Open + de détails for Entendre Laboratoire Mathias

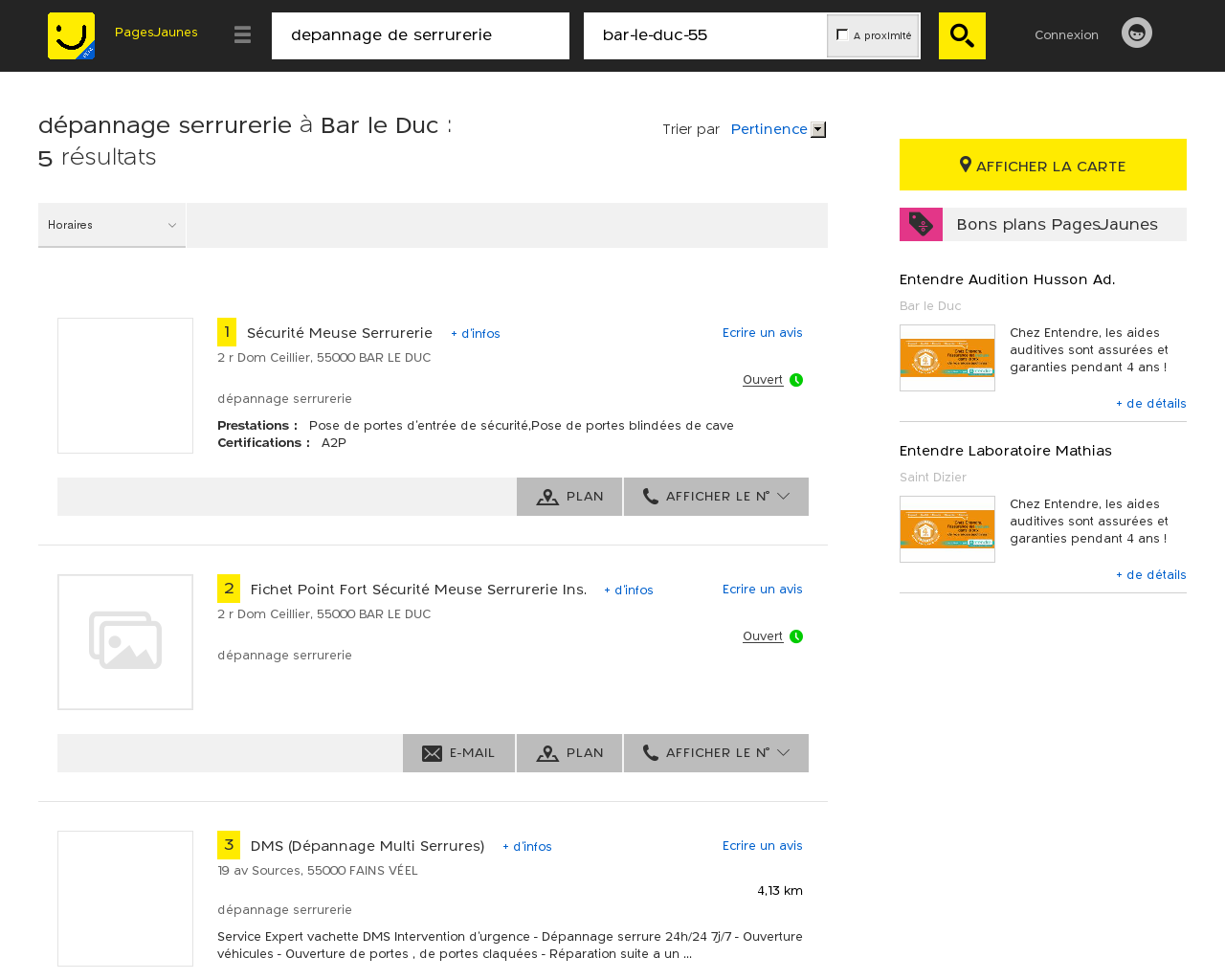pyautogui.click(x=1151, y=575)
